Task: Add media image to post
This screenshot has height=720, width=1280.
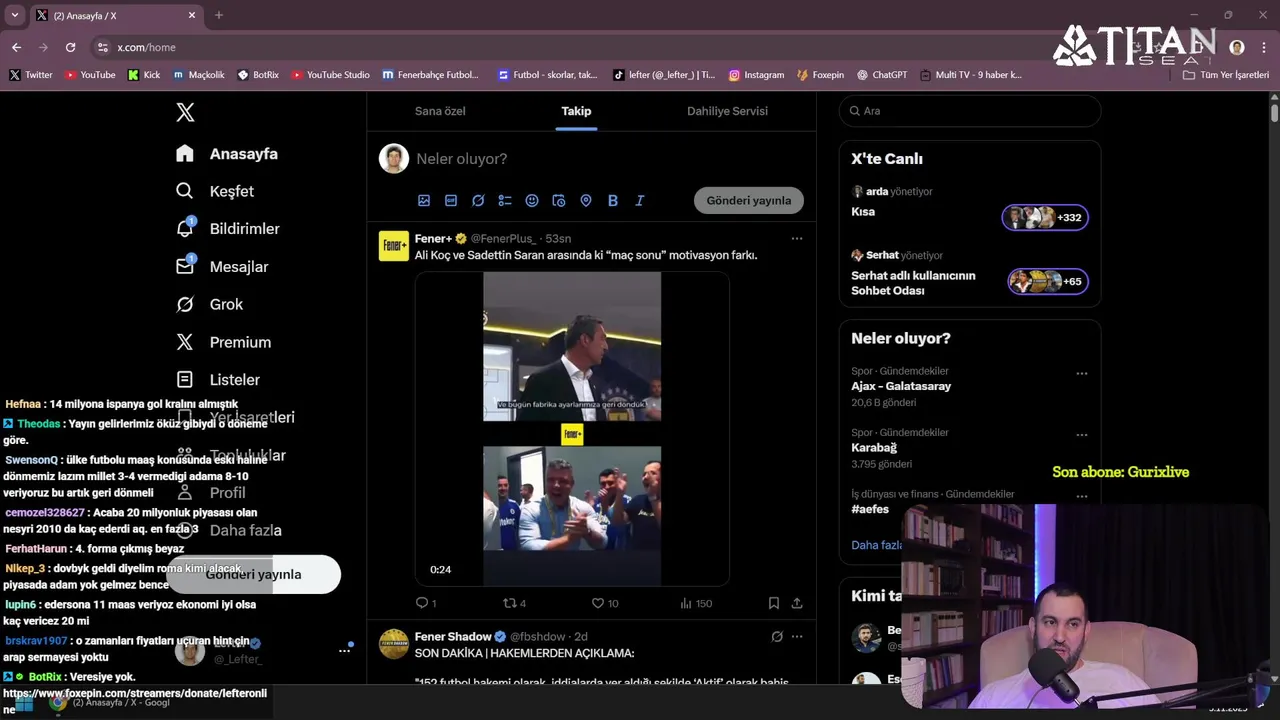Action: (x=424, y=201)
